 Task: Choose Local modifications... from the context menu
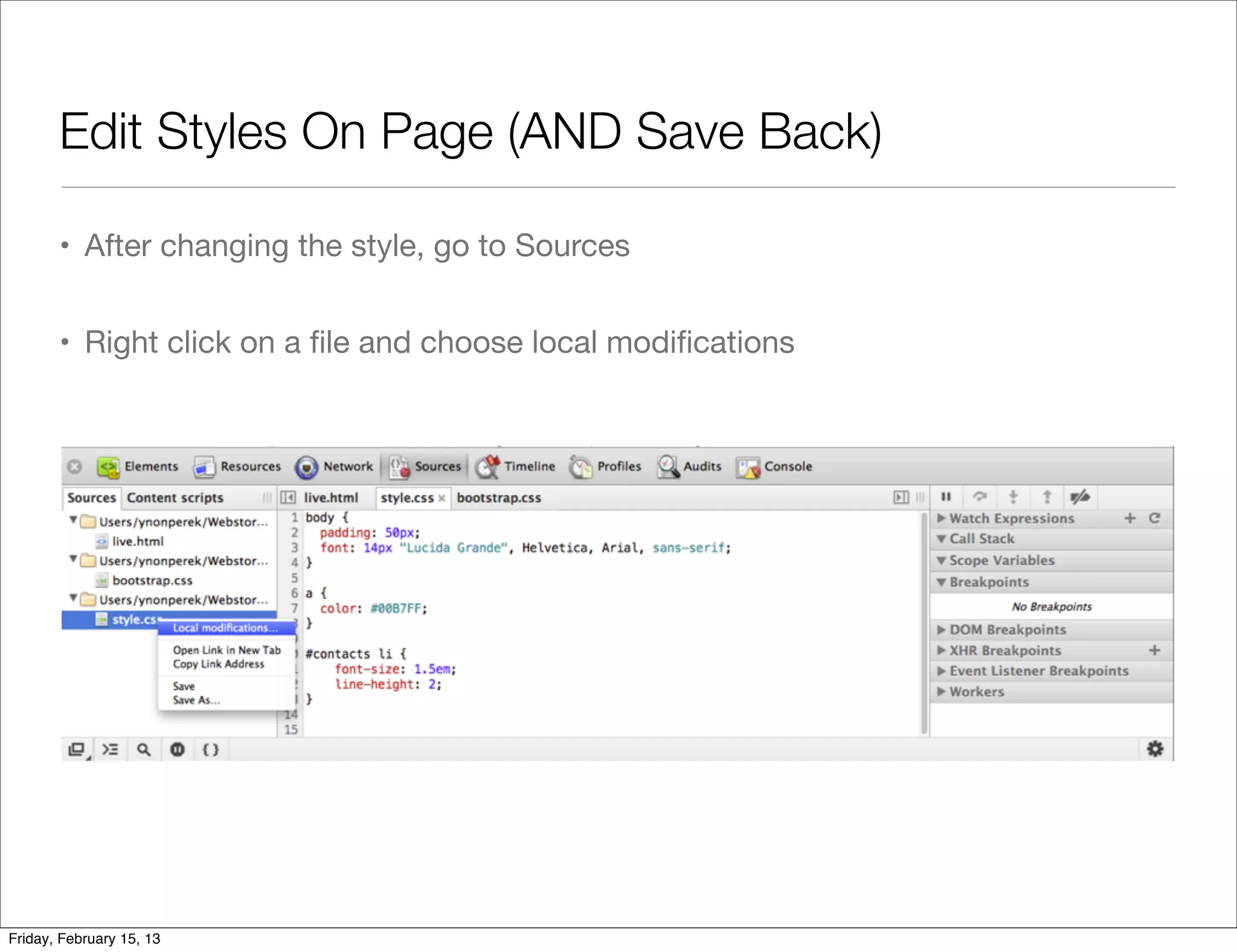pyautogui.click(x=225, y=628)
